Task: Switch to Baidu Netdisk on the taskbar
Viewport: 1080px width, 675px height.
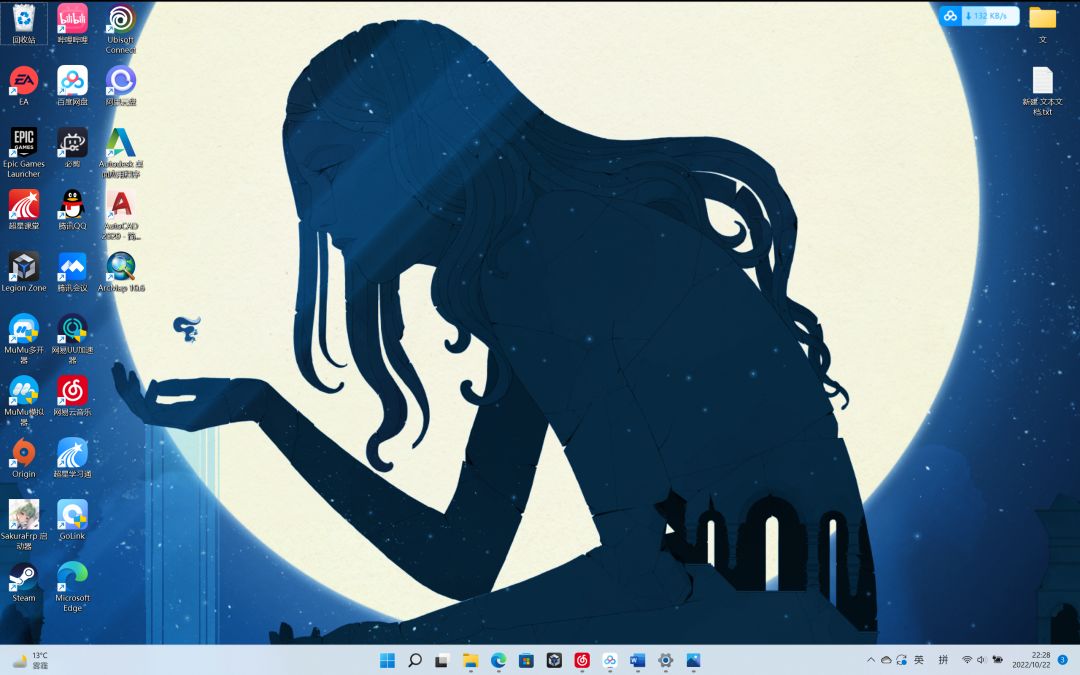Action: coord(610,660)
